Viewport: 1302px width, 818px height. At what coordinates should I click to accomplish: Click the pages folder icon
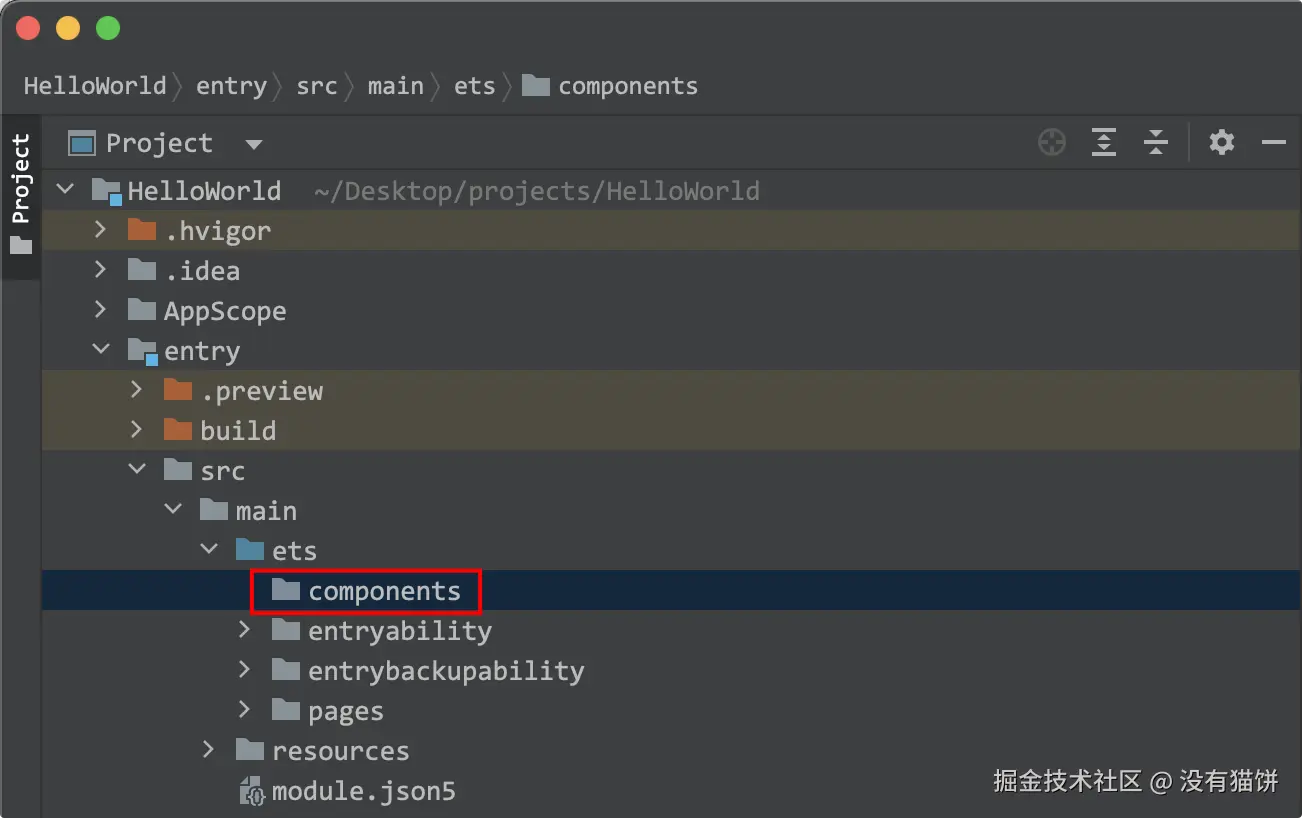coord(286,710)
